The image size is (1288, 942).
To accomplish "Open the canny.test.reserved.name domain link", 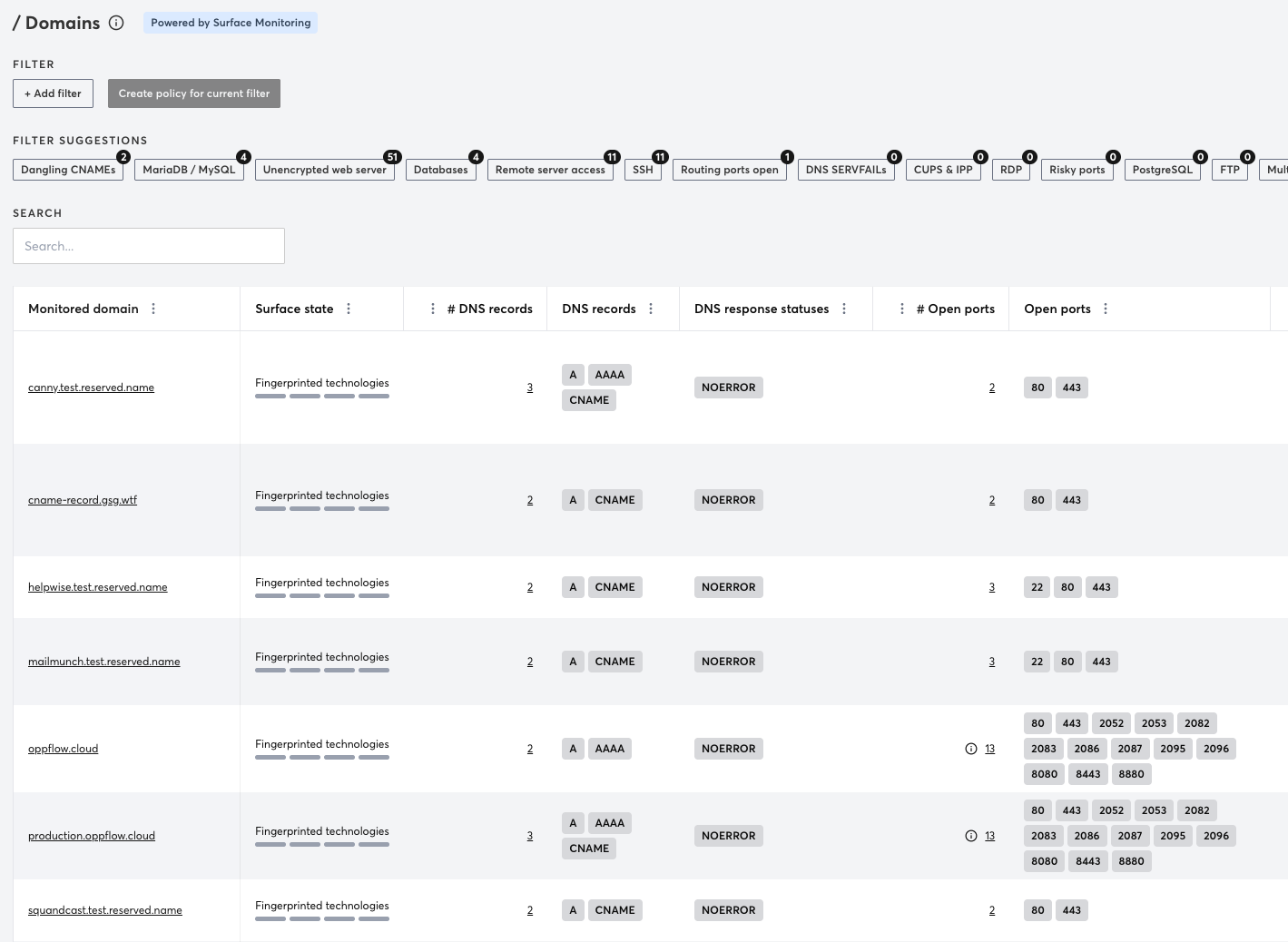I will tap(91, 388).
